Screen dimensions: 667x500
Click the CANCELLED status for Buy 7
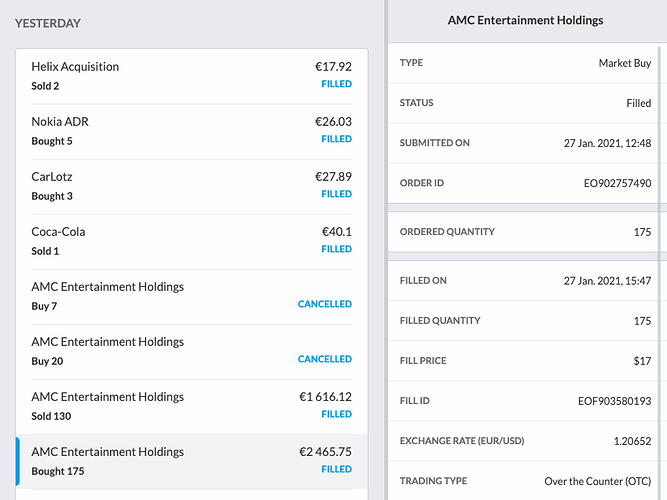325,304
